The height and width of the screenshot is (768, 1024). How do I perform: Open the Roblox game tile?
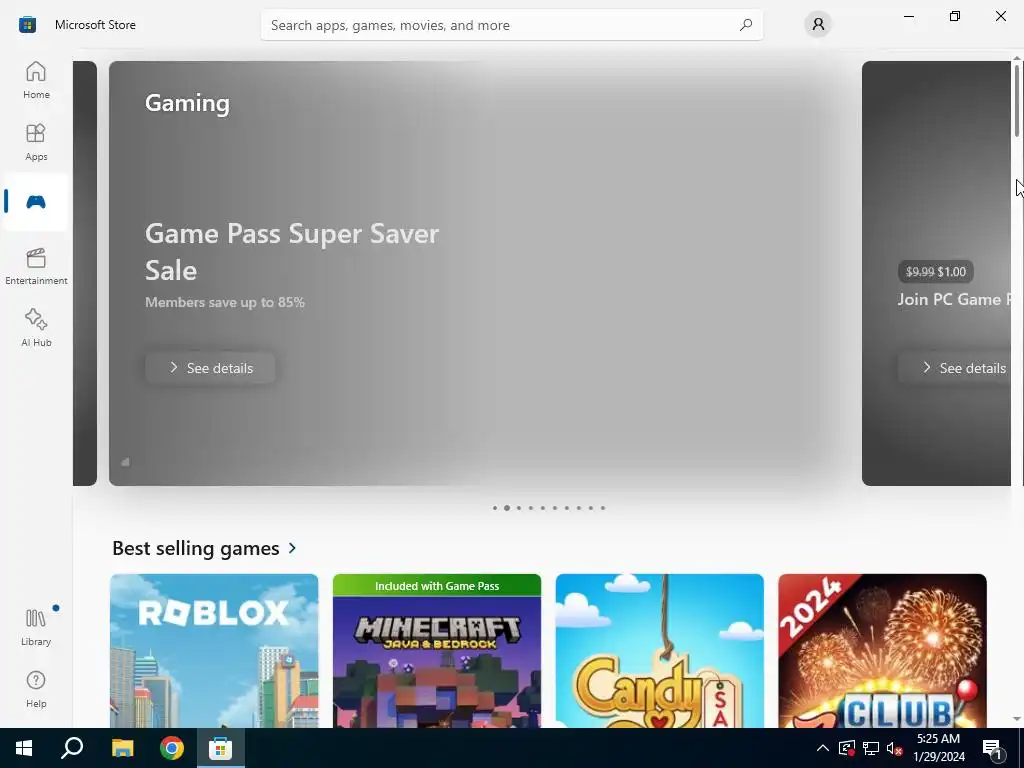pyautogui.click(x=214, y=650)
